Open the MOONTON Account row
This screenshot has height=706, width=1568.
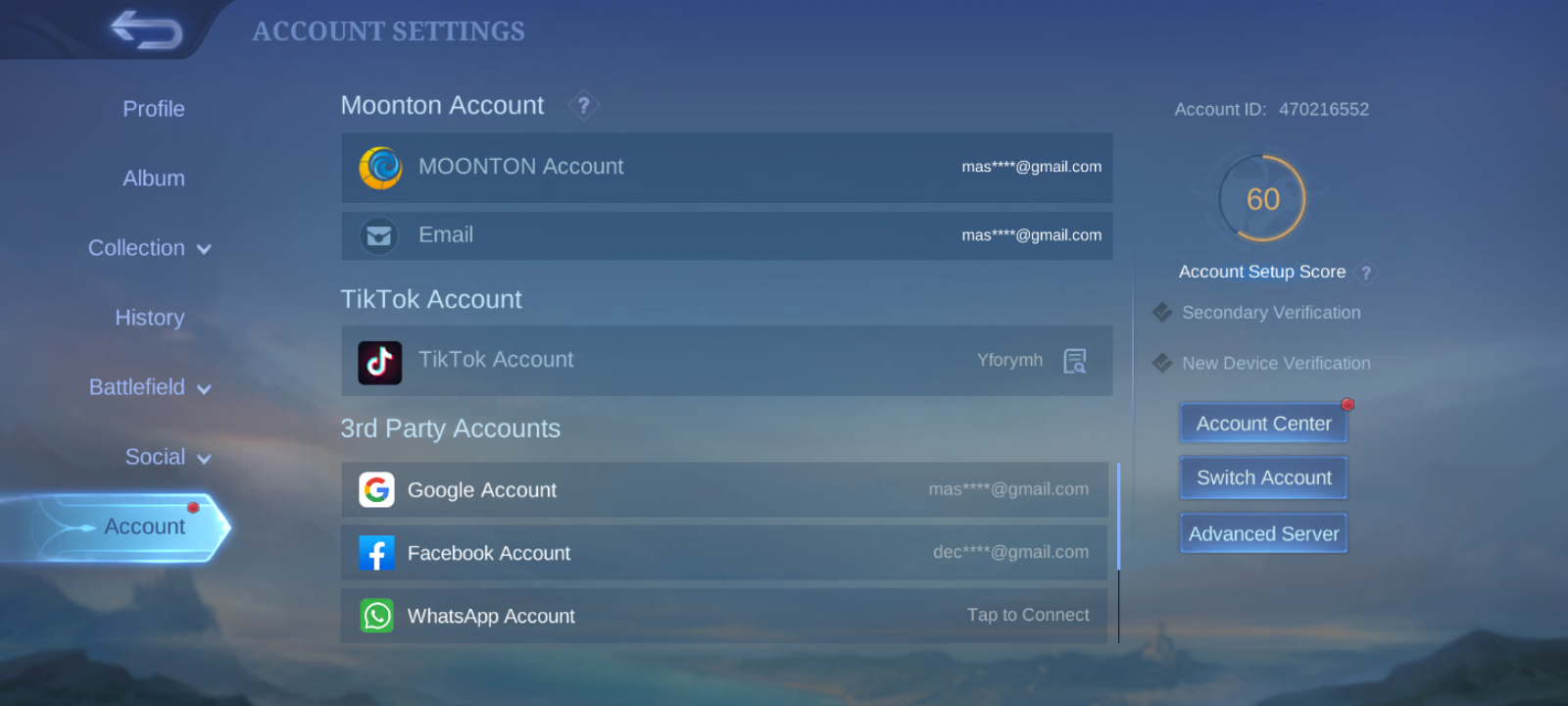point(727,168)
